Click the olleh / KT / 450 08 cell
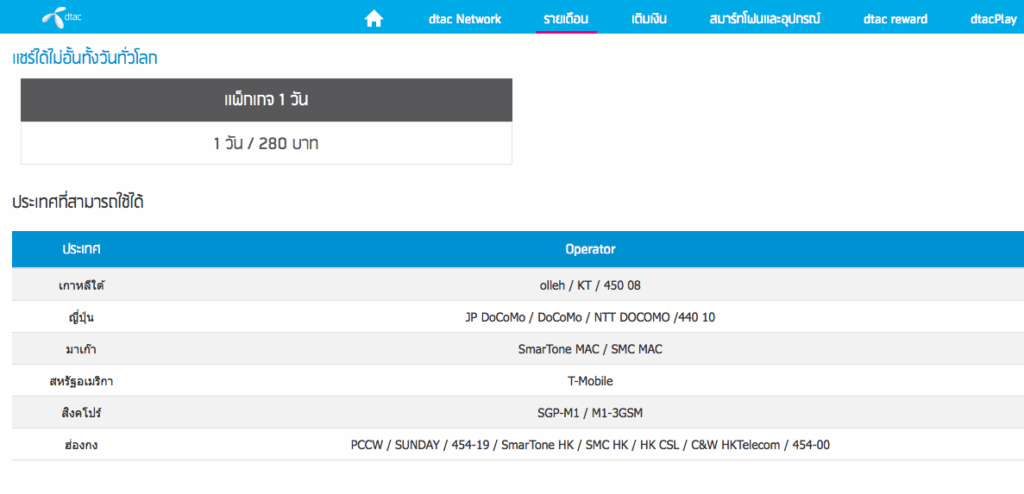This screenshot has height=494, width=1024. coord(590,285)
